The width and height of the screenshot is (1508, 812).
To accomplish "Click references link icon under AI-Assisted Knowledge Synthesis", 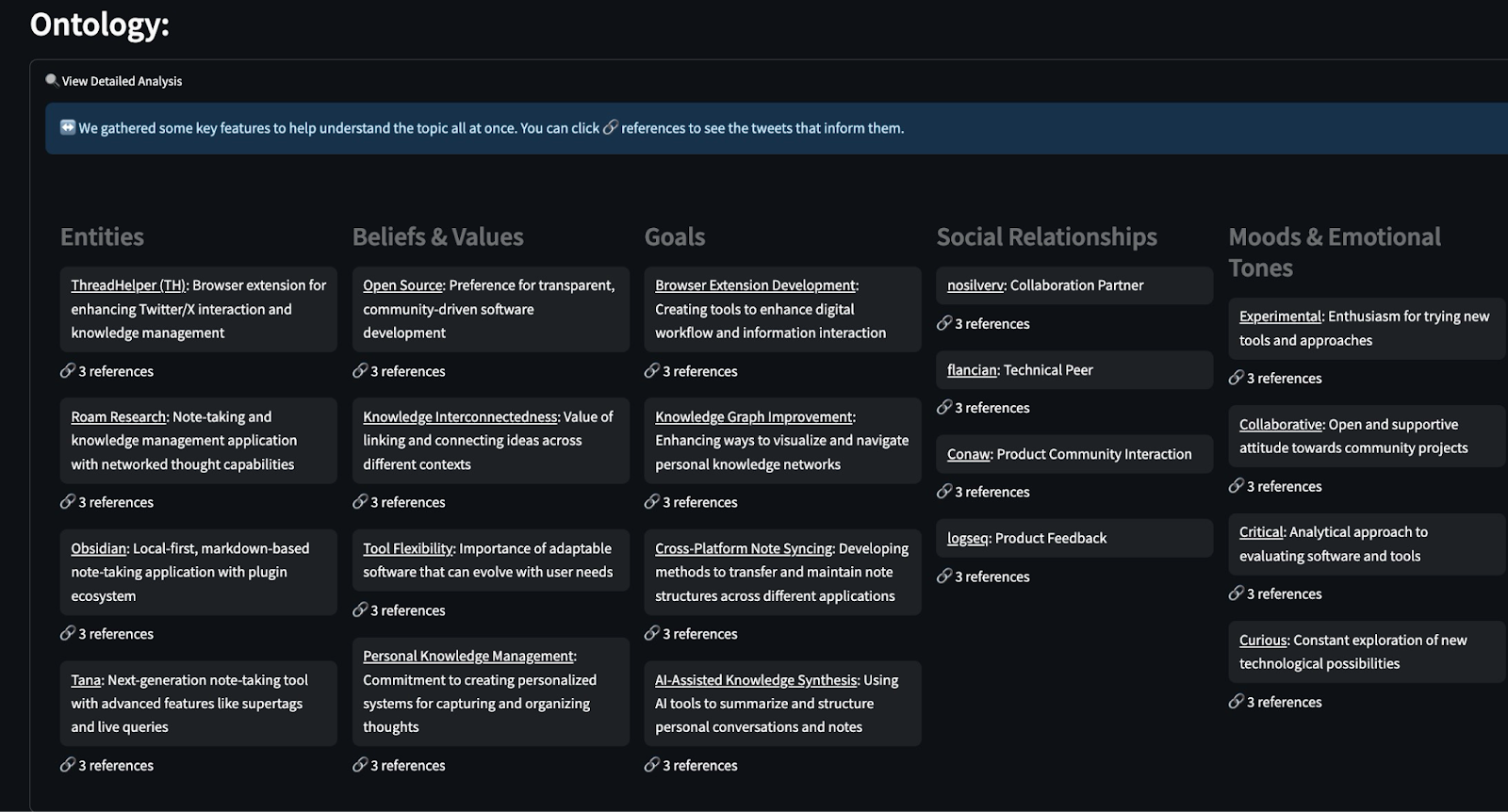I will pos(652,765).
